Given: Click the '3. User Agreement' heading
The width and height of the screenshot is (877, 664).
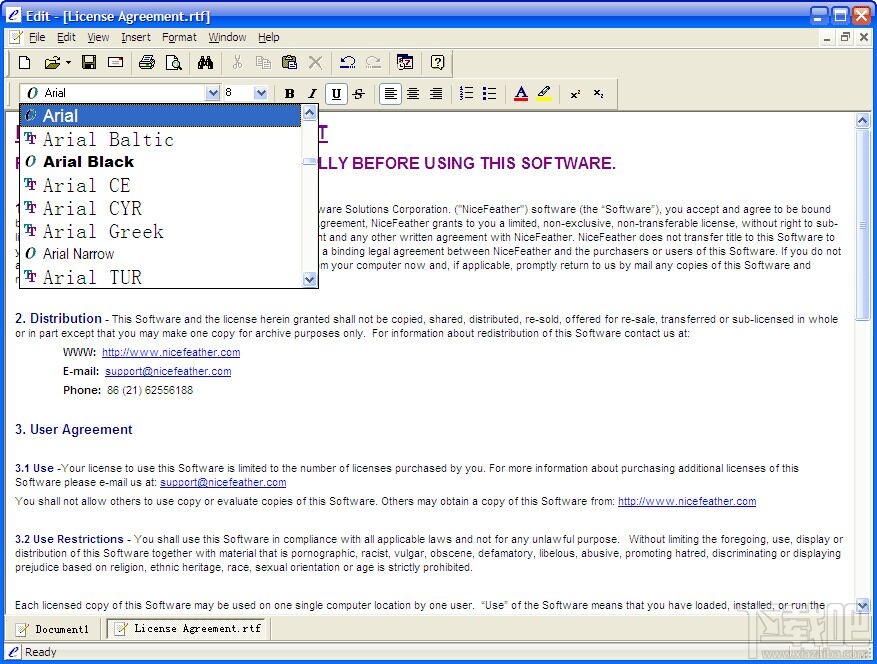Looking at the screenshot, I should tap(74, 430).
